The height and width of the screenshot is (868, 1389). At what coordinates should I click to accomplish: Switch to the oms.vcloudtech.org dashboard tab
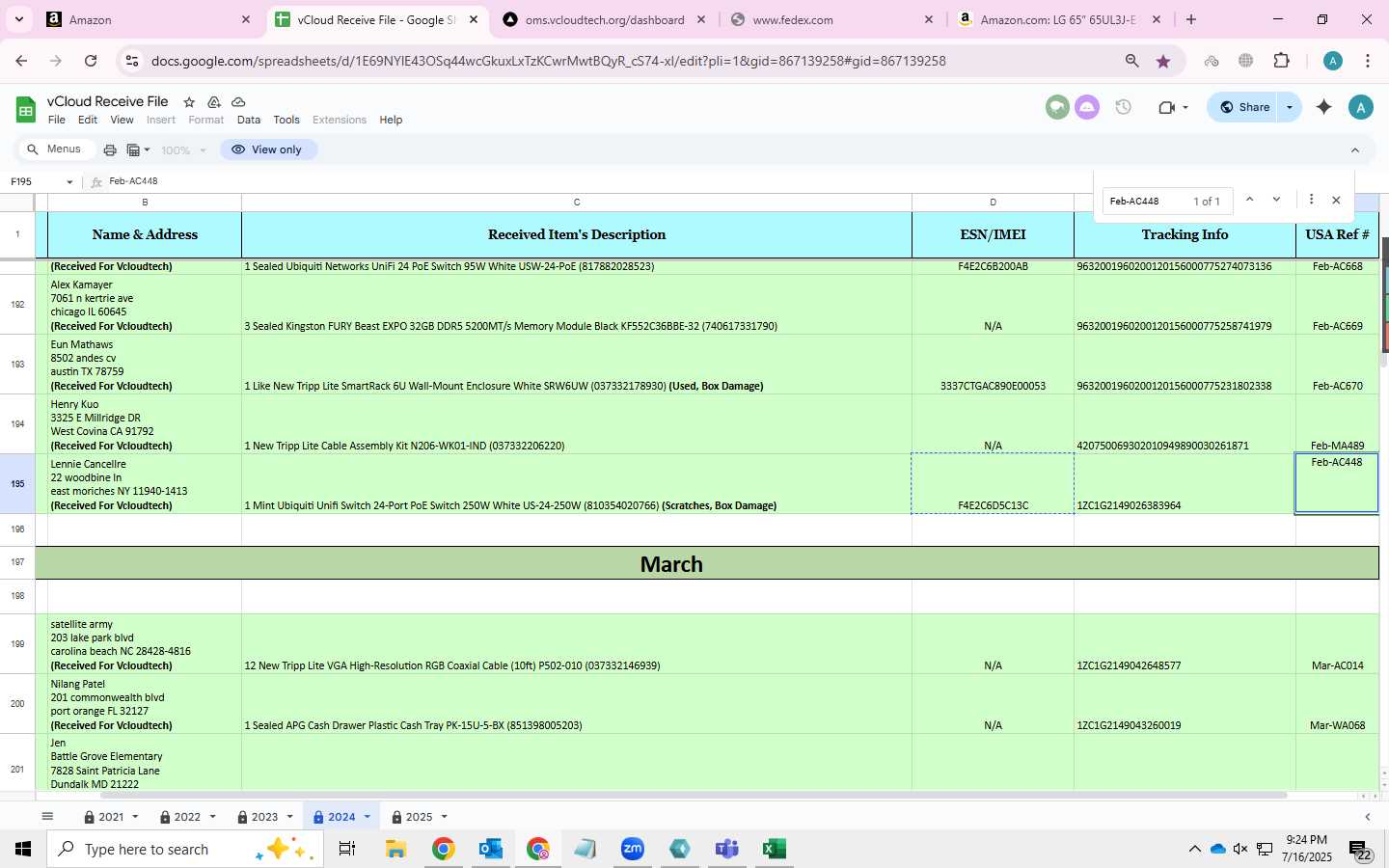click(x=603, y=19)
